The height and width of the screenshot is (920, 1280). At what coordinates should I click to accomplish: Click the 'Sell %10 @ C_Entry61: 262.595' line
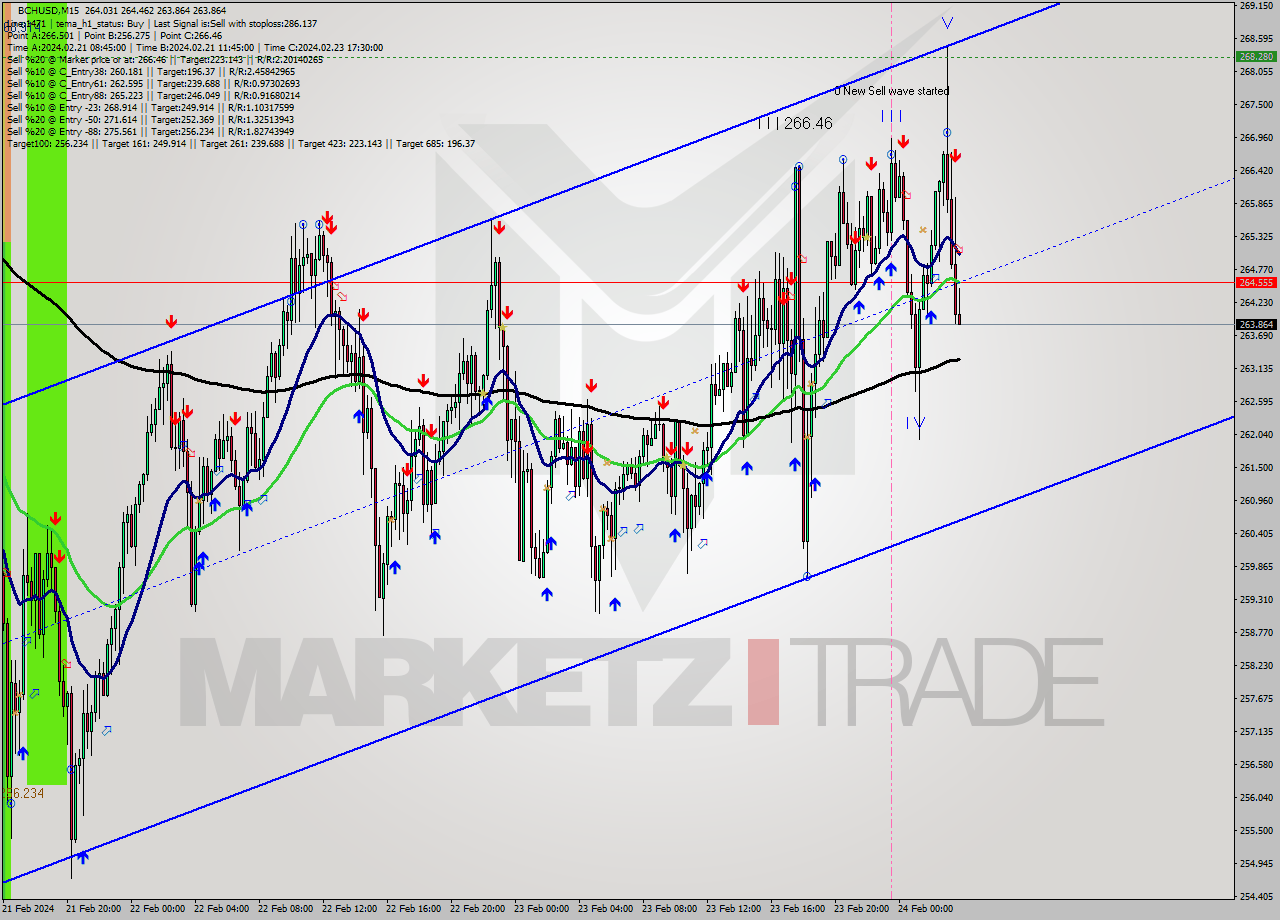(x=151, y=84)
